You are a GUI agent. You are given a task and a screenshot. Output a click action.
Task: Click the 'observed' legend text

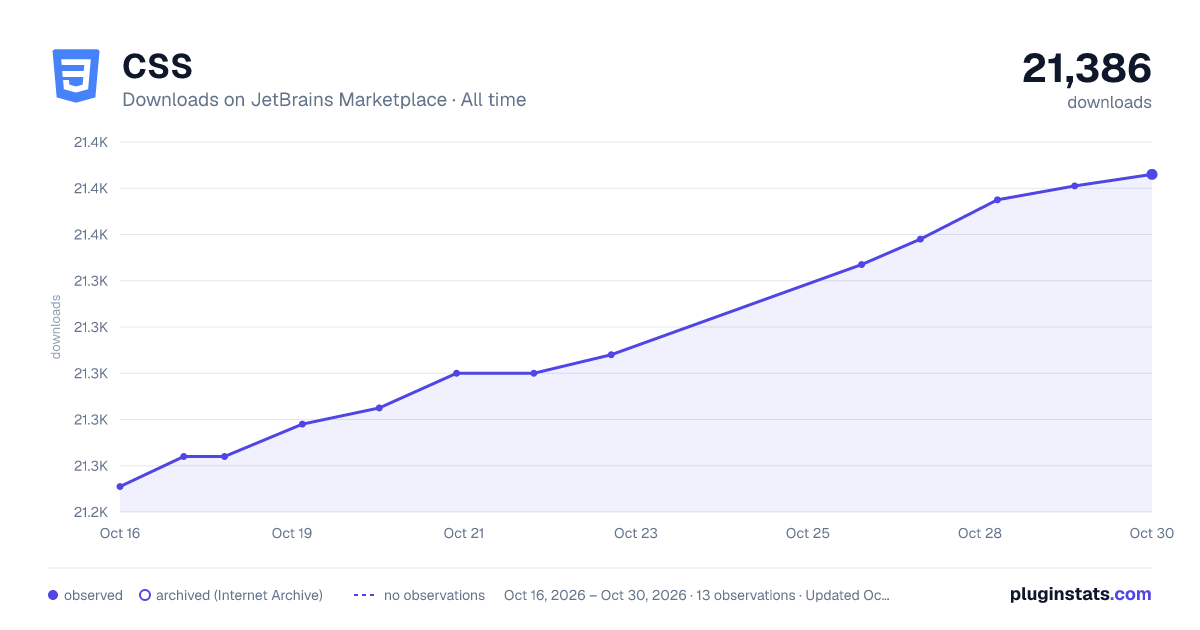pyautogui.click(x=93, y=595)
